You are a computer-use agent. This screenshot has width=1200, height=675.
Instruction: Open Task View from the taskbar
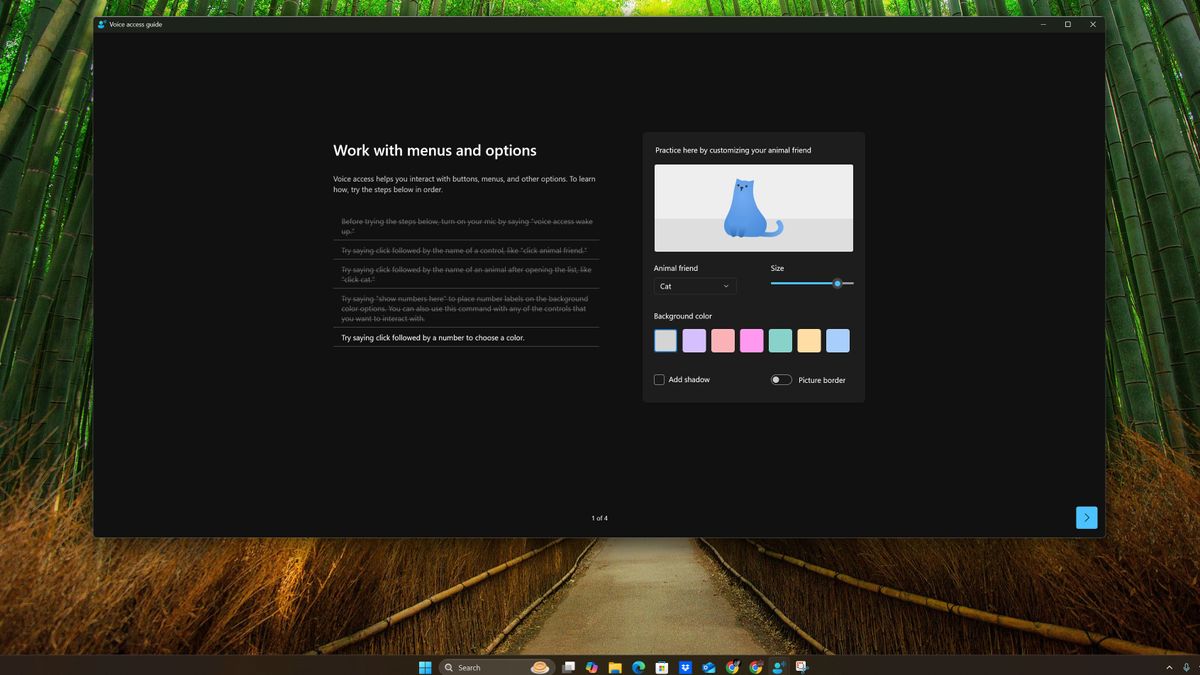click(x=568, y=666)
